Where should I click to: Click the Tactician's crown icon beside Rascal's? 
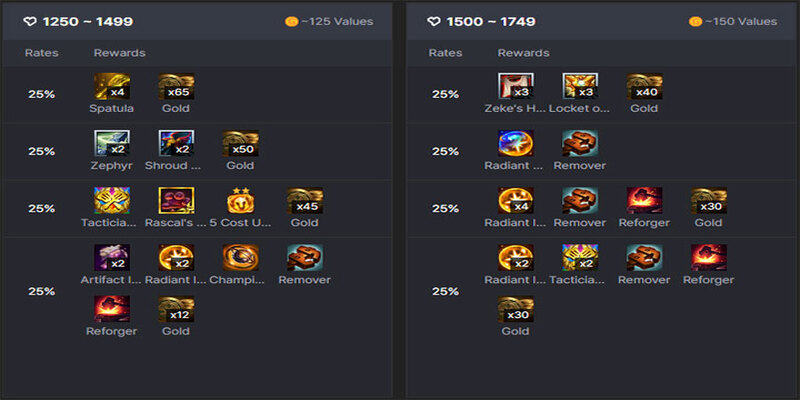[x=112, y=201]
